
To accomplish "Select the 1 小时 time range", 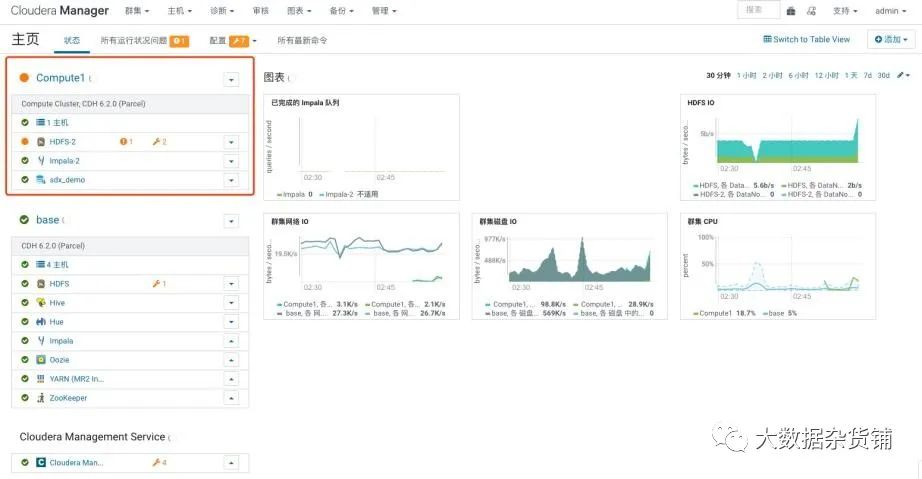I will [746, 75].
